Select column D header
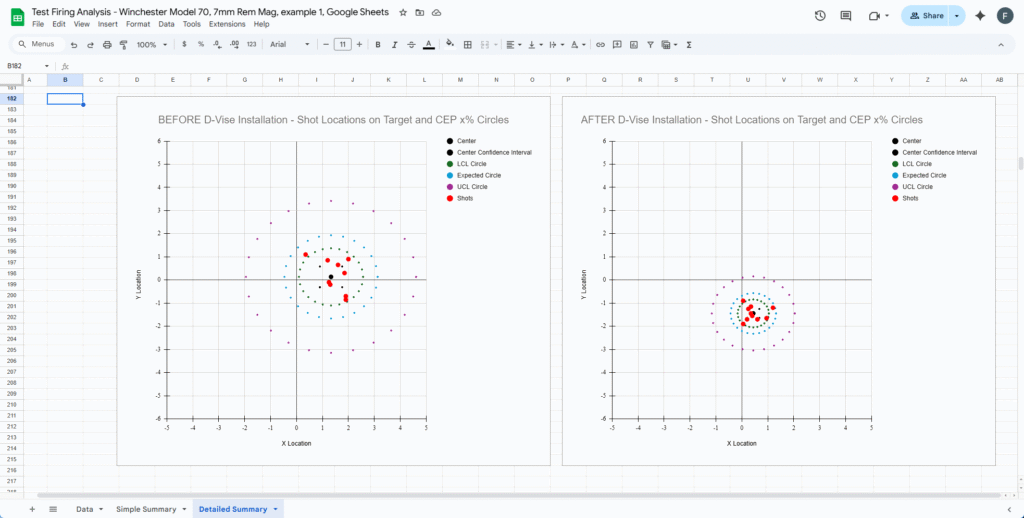 136,80
